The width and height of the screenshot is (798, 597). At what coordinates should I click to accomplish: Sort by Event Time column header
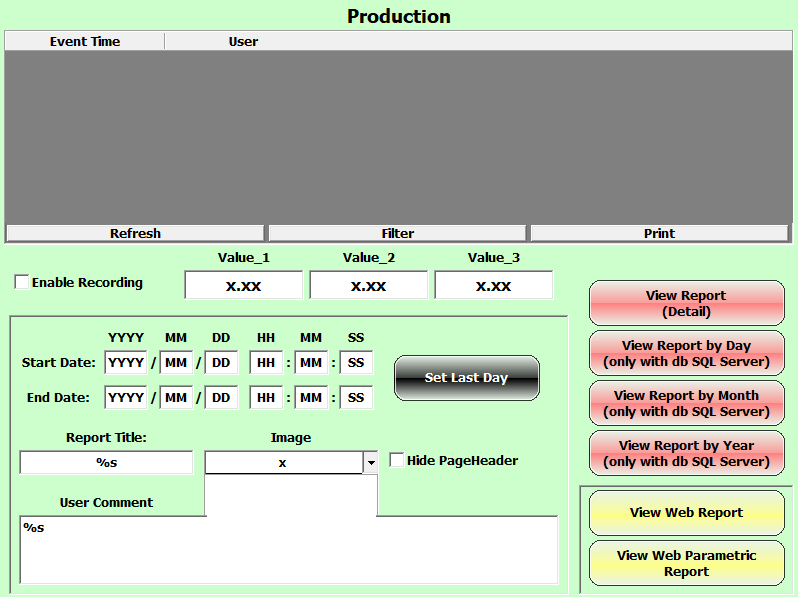85,41
